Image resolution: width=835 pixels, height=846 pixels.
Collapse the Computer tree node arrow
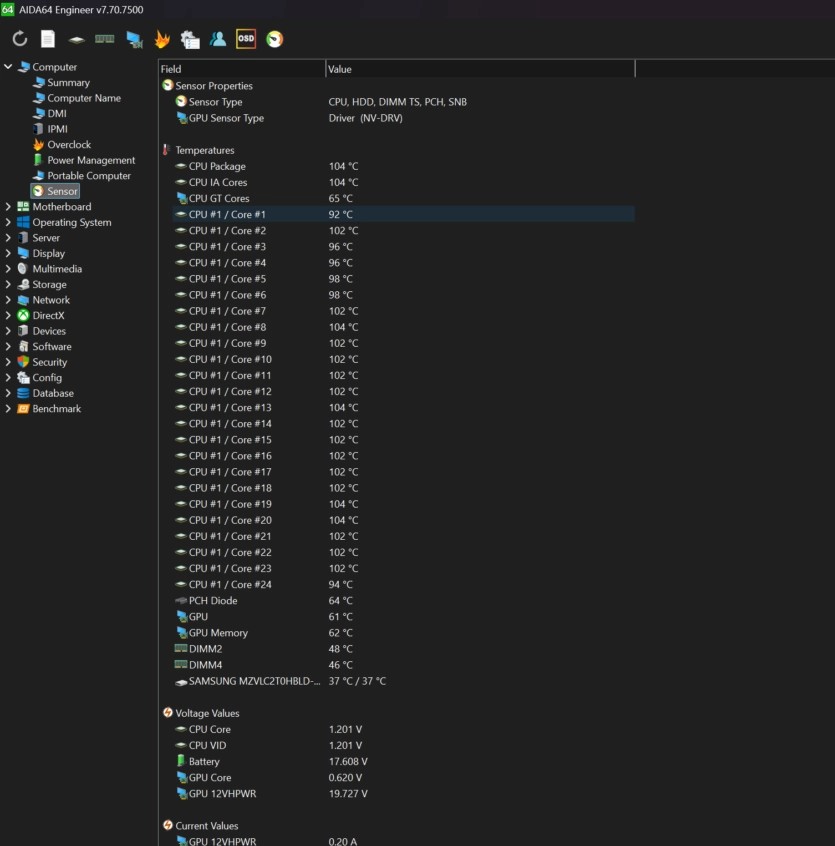pyautogui.click(x=9, y=67)
